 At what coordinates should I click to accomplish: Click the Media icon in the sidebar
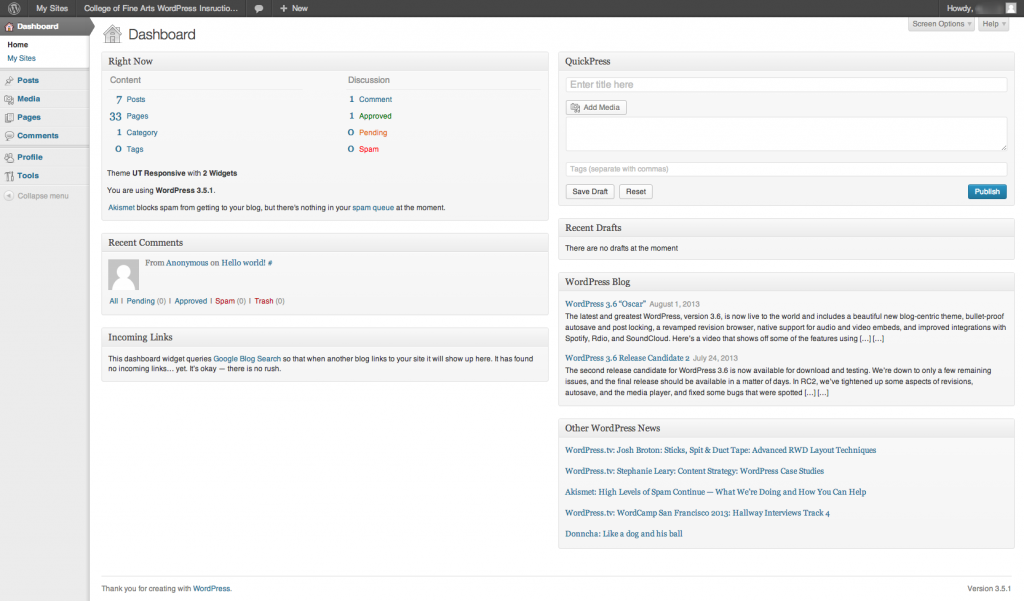9,99
